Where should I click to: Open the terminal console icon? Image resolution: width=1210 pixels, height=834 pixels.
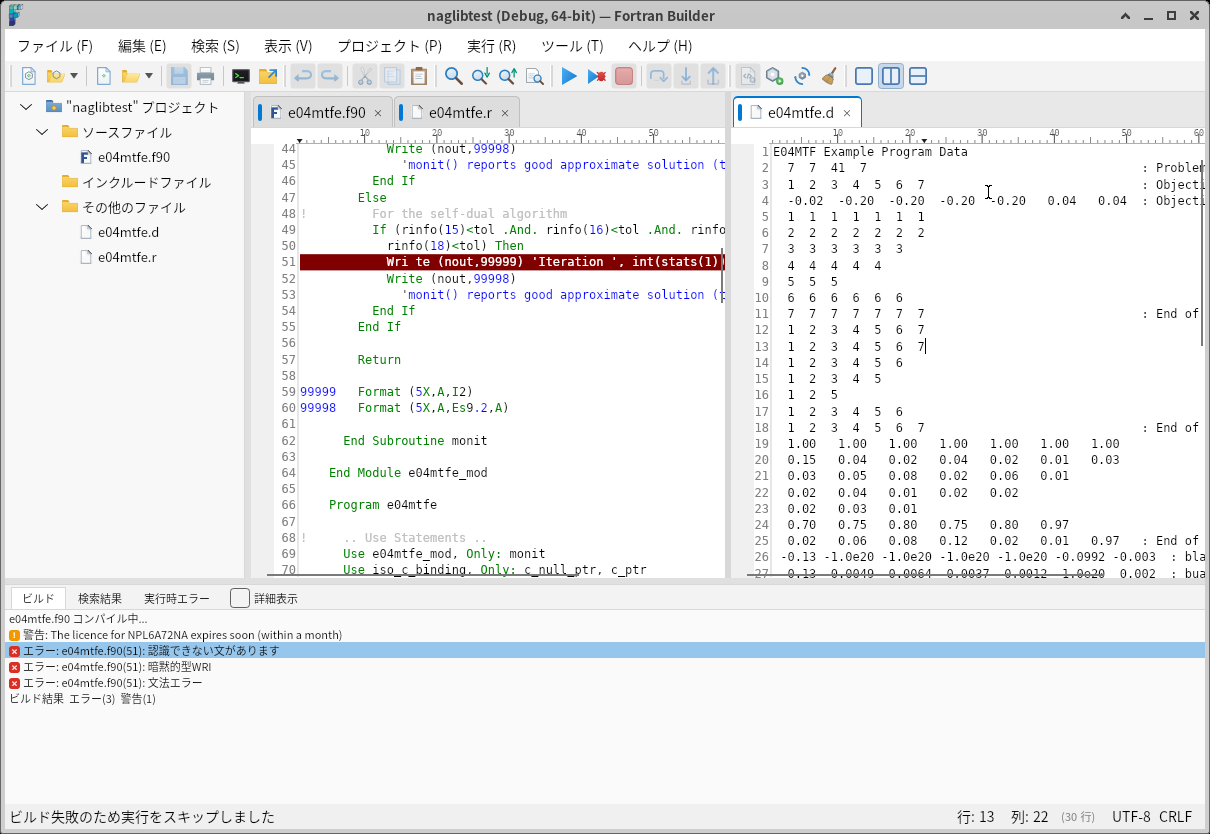241,76
